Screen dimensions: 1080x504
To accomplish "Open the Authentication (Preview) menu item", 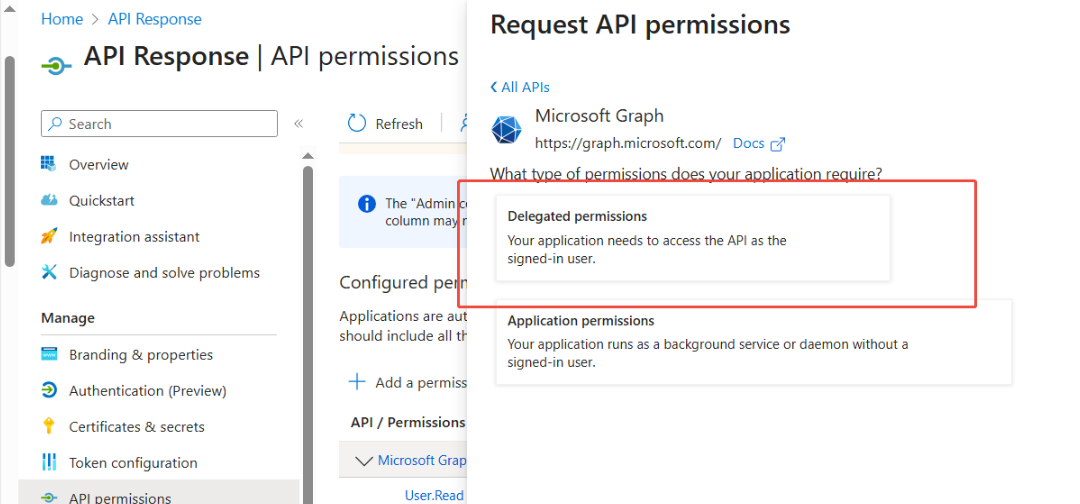I will (x=147, y=391).
